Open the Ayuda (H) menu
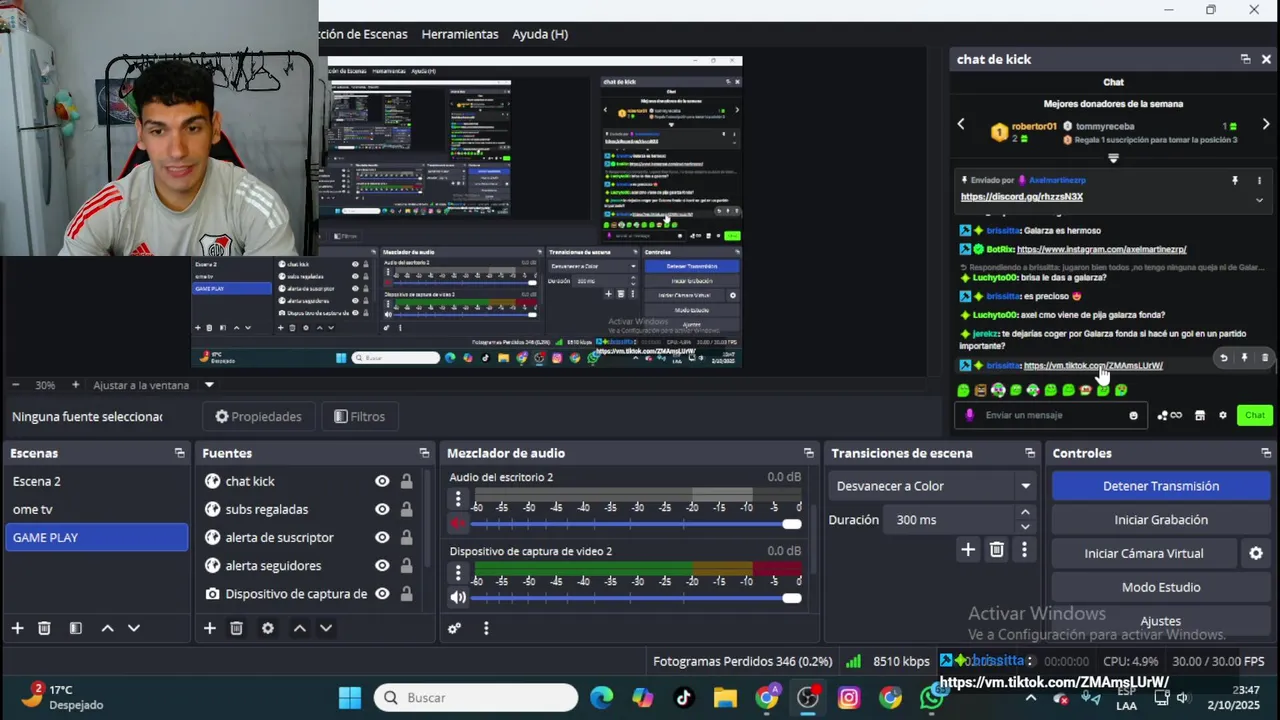1280x720 pixels. pyautogui.click(x=540, y=34)
